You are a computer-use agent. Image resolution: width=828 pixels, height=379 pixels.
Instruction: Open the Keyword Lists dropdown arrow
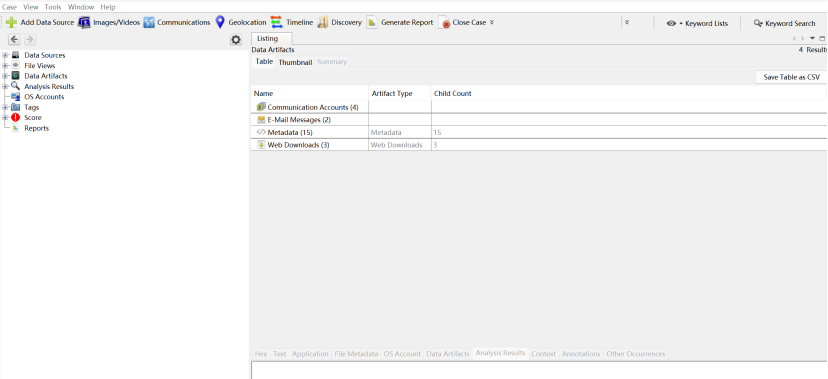point(681,24)
